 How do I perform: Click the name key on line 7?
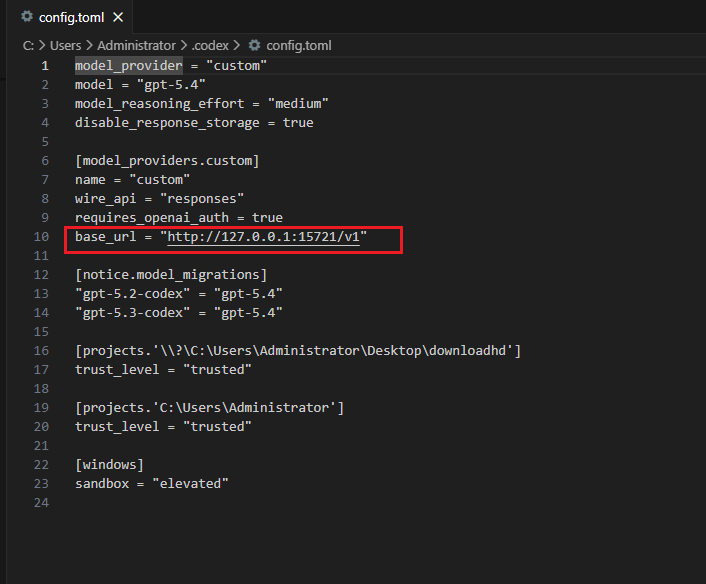[90, 180]
